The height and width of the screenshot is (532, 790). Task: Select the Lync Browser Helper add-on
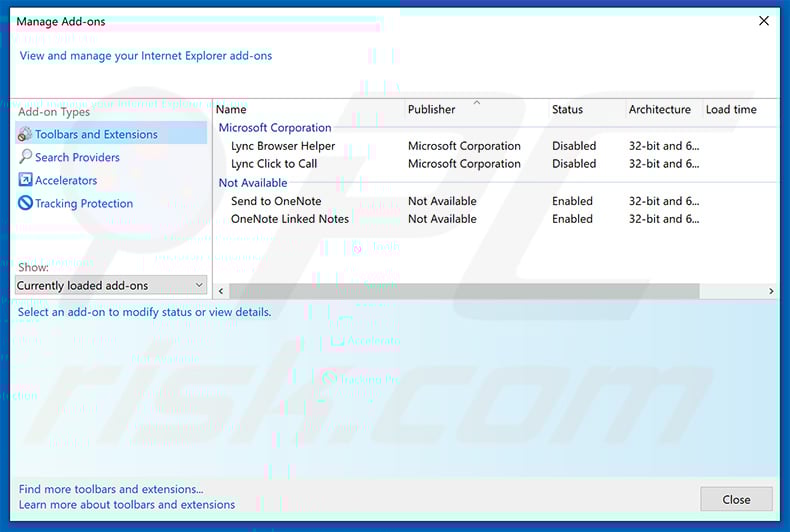point(283,146)
